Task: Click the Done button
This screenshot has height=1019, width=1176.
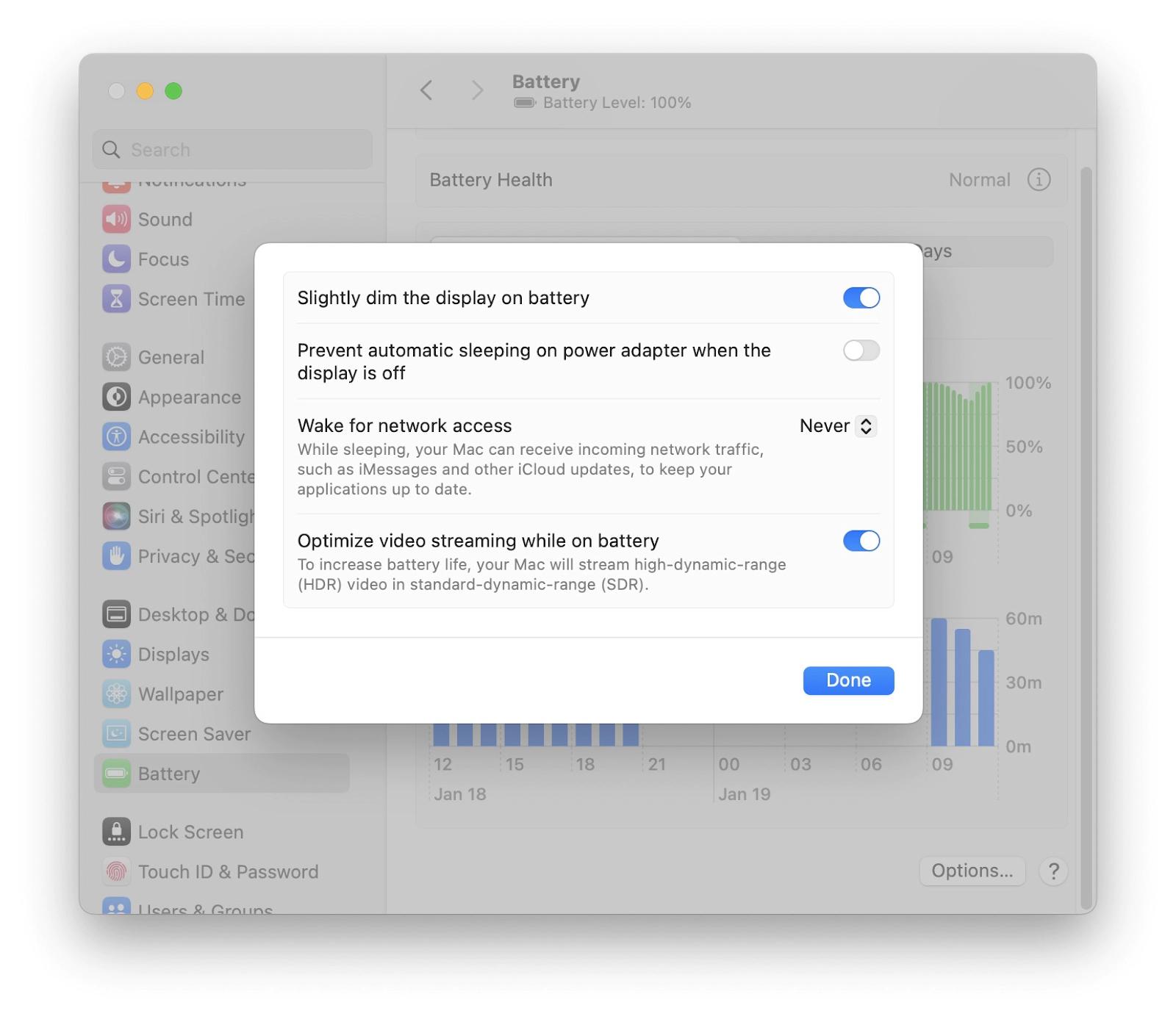Action: click(848, 680)
